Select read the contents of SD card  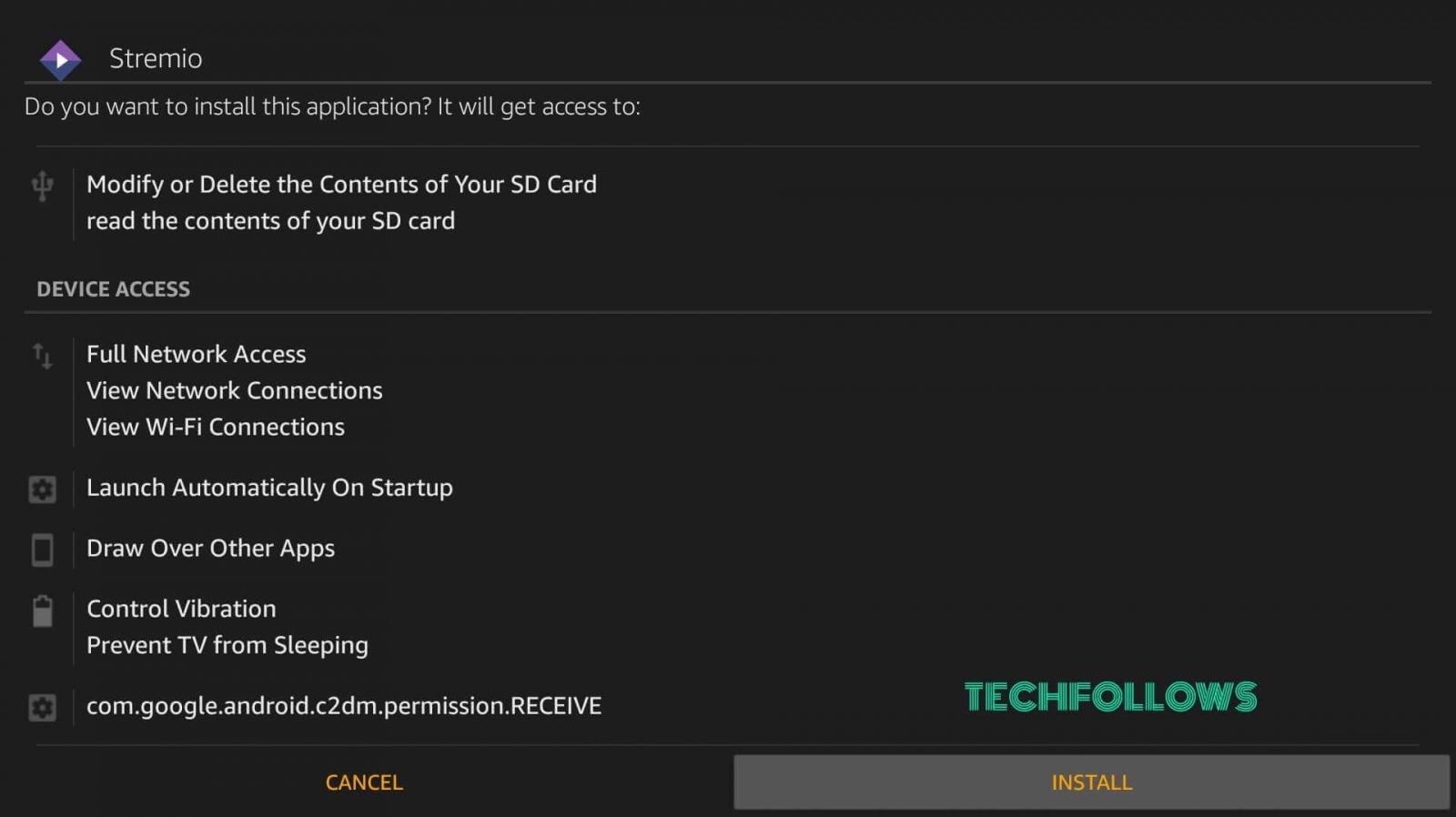(270, 220)
